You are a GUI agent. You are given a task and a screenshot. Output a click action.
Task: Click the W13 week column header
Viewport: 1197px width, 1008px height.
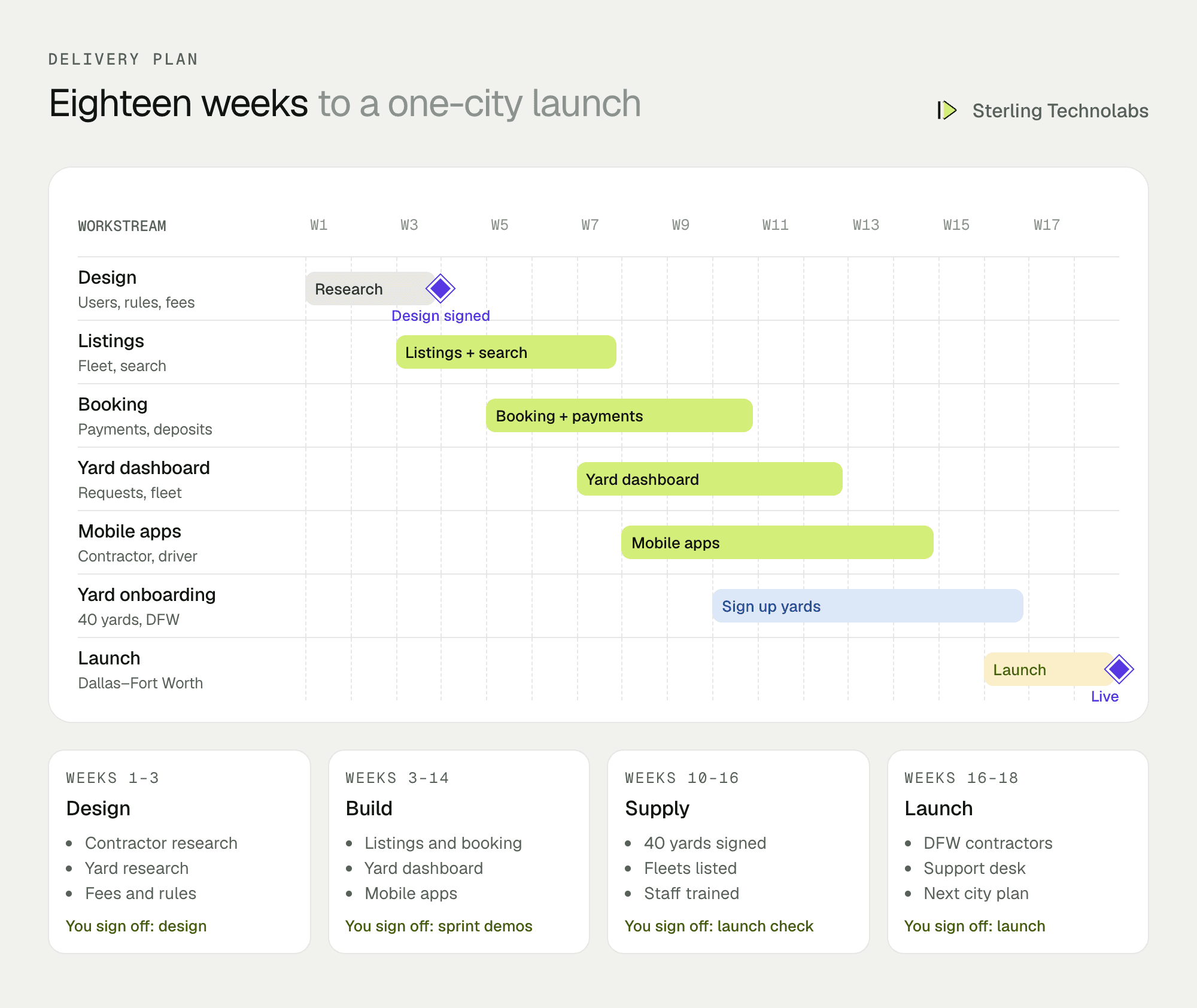point(865,225)
